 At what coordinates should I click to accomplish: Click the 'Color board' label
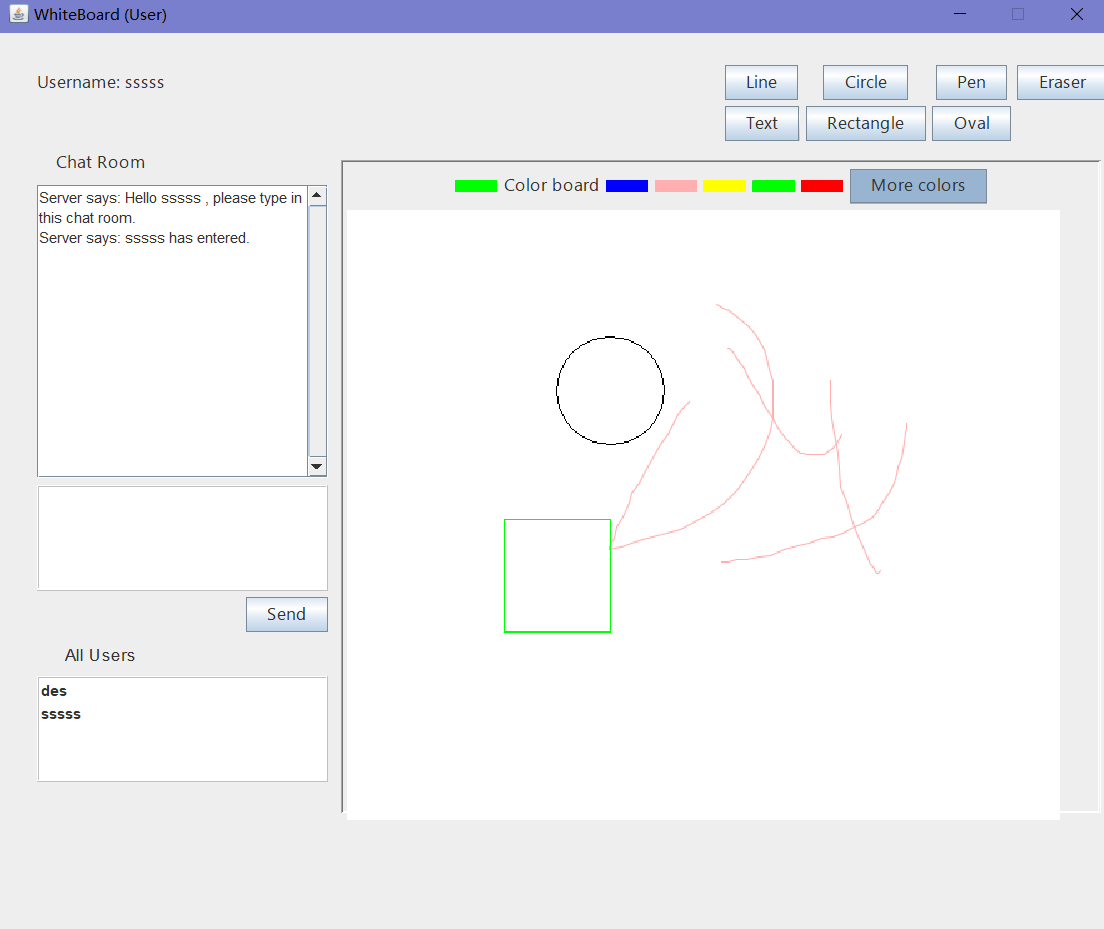click(551, 185)
